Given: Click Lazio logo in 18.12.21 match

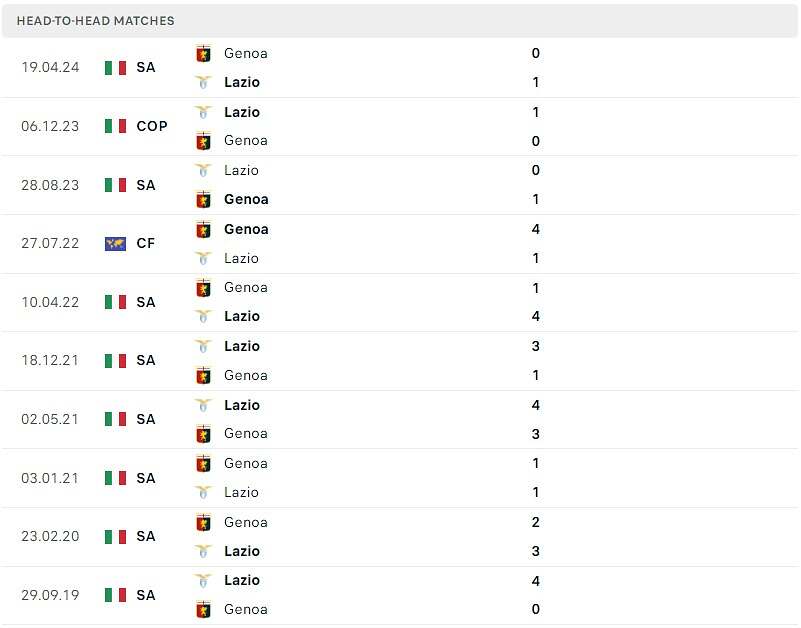Looking at the screenshot, I should [x=203, y=346].
